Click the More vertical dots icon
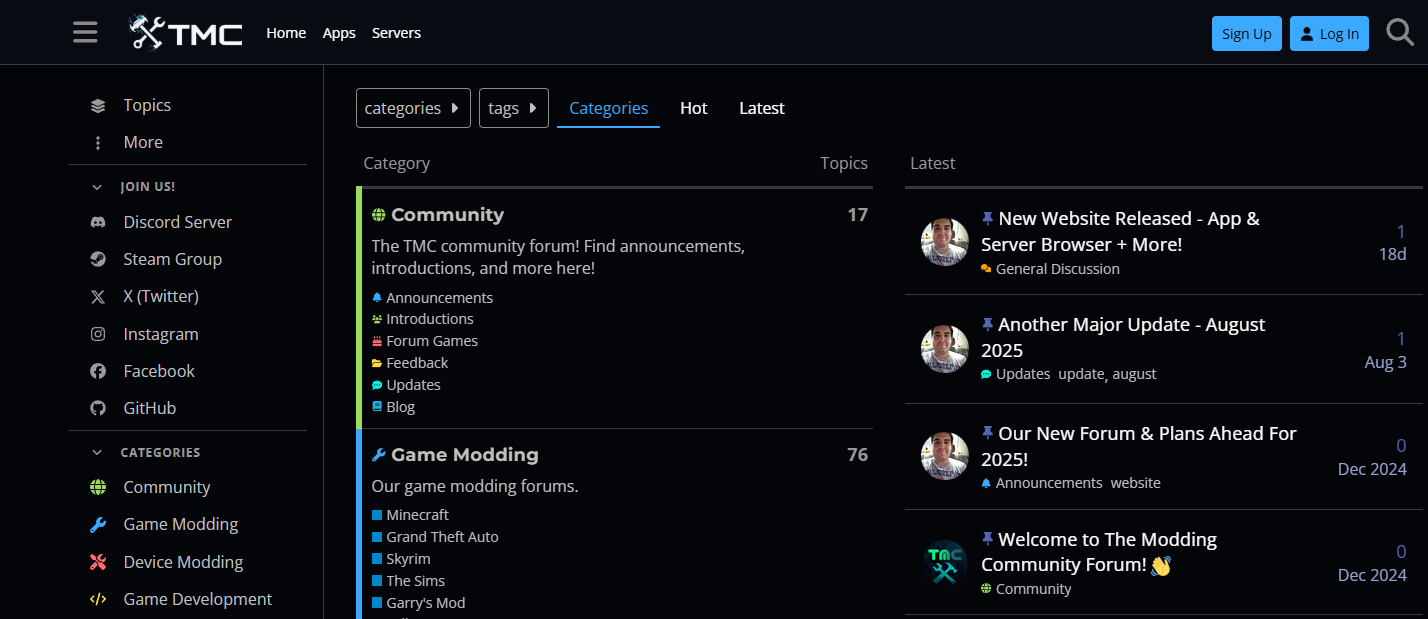This screenshot has width=1428, height=619. pos(98,143)
